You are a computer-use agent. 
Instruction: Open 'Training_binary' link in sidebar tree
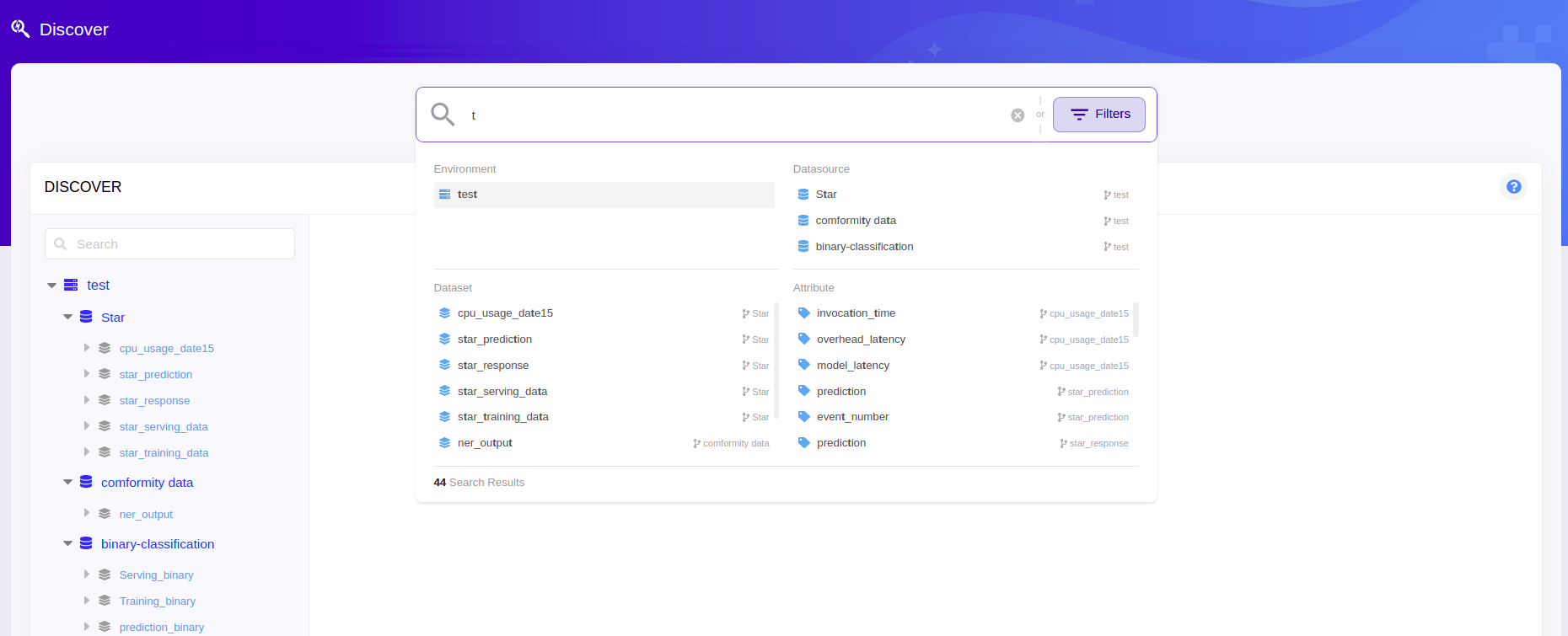click(x=158, y=601)
